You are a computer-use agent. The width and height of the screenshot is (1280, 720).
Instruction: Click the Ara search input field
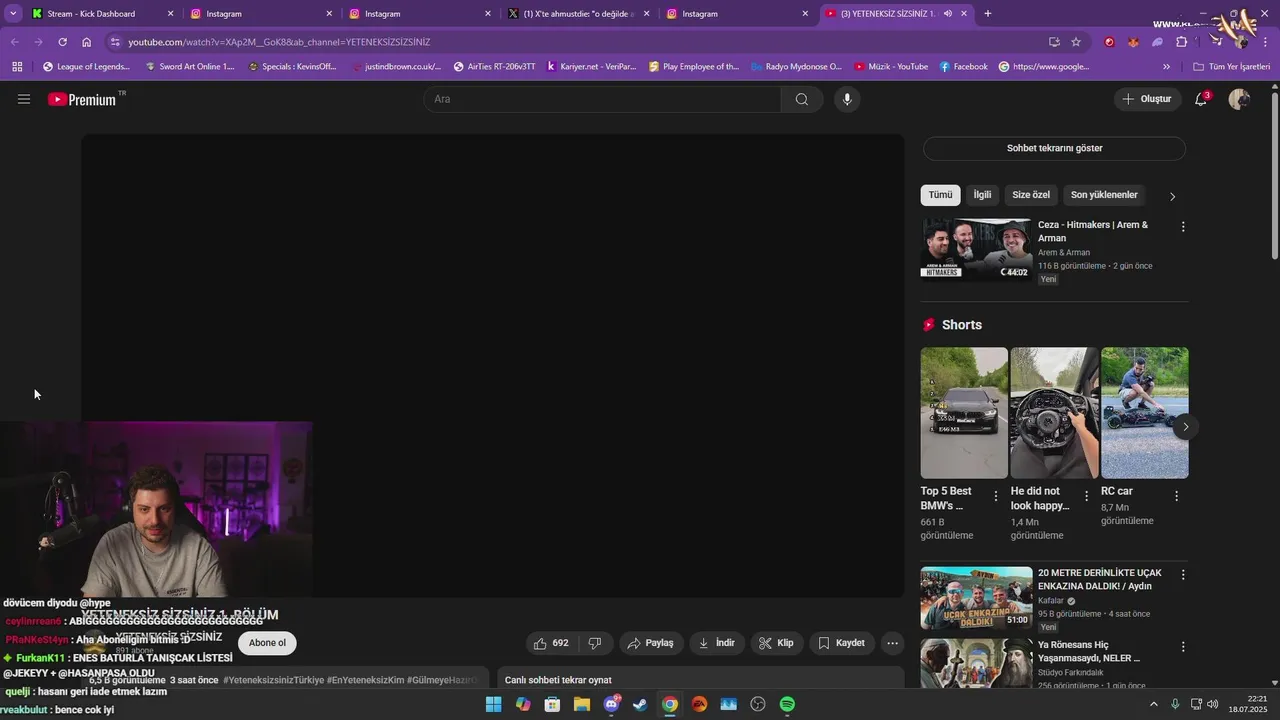tap(602, 99)
